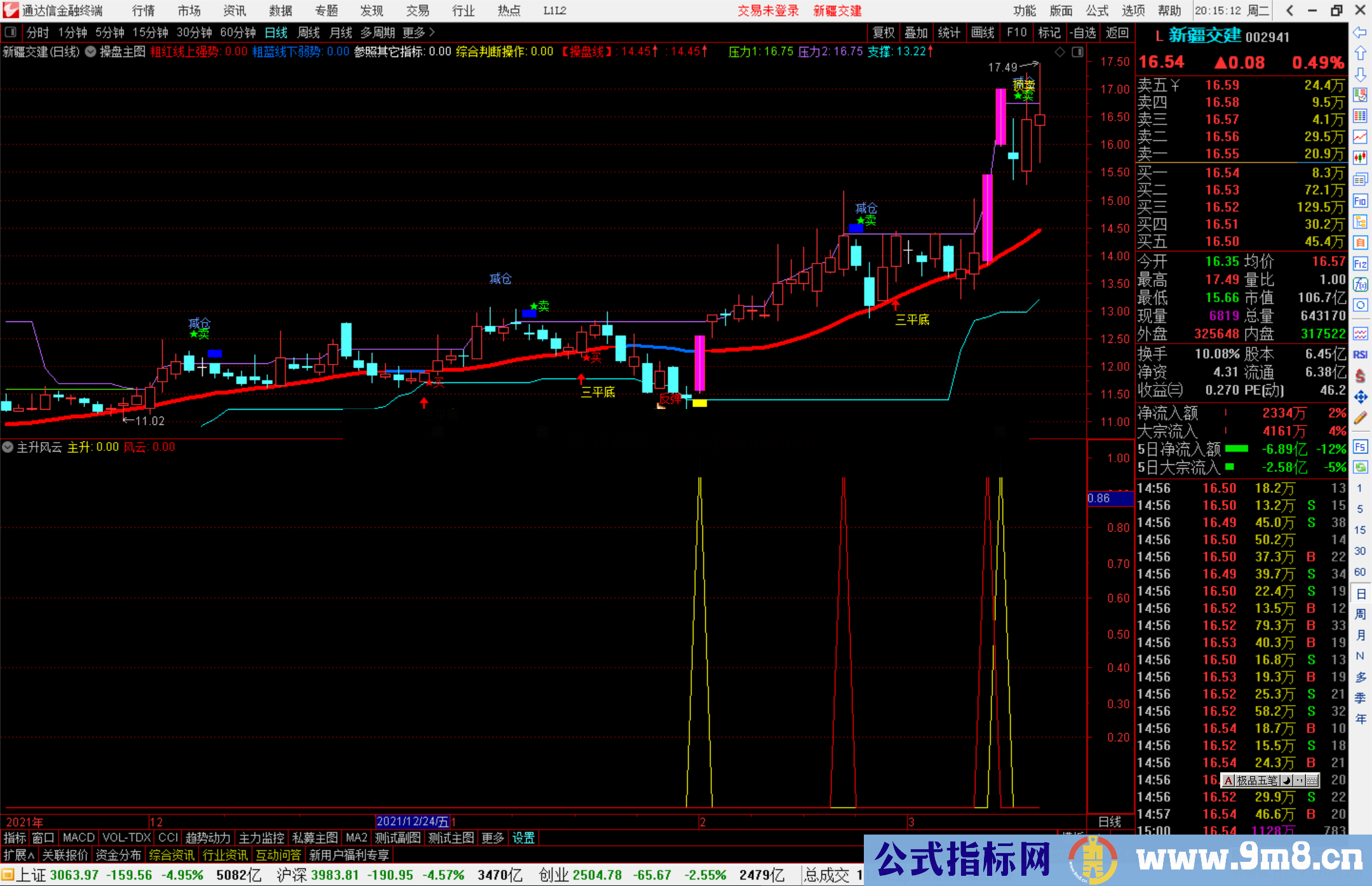1372x886 pixels.
Task: Click the green refresh icon in sidebar
Action: pos(1360,467)
